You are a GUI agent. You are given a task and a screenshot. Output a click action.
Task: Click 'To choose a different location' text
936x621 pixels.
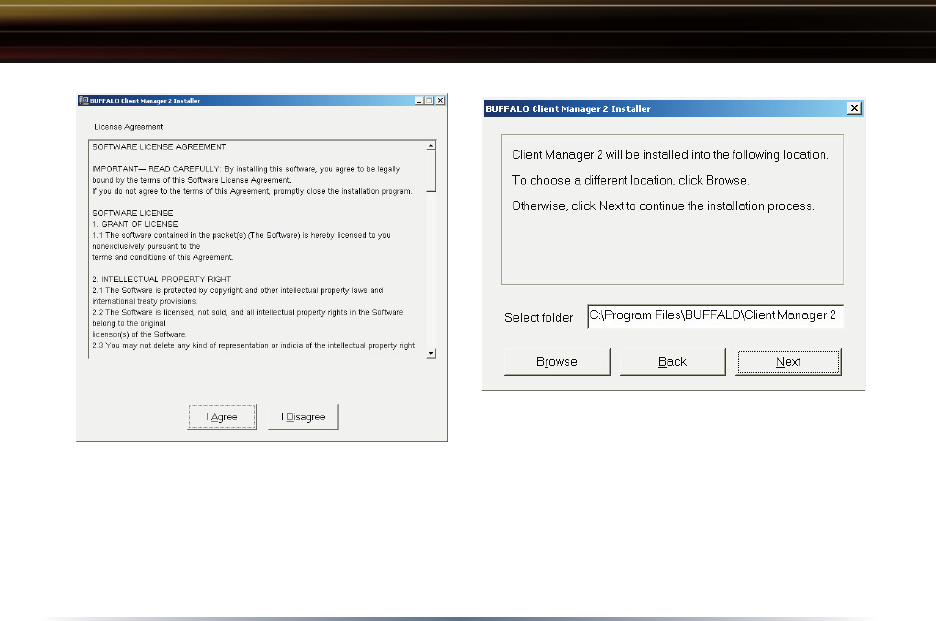(x=630, y=180)
